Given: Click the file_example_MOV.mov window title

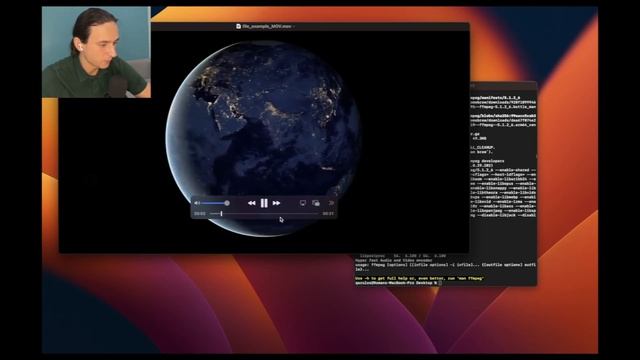Looking at the screenshot, I should coord(267,26).
